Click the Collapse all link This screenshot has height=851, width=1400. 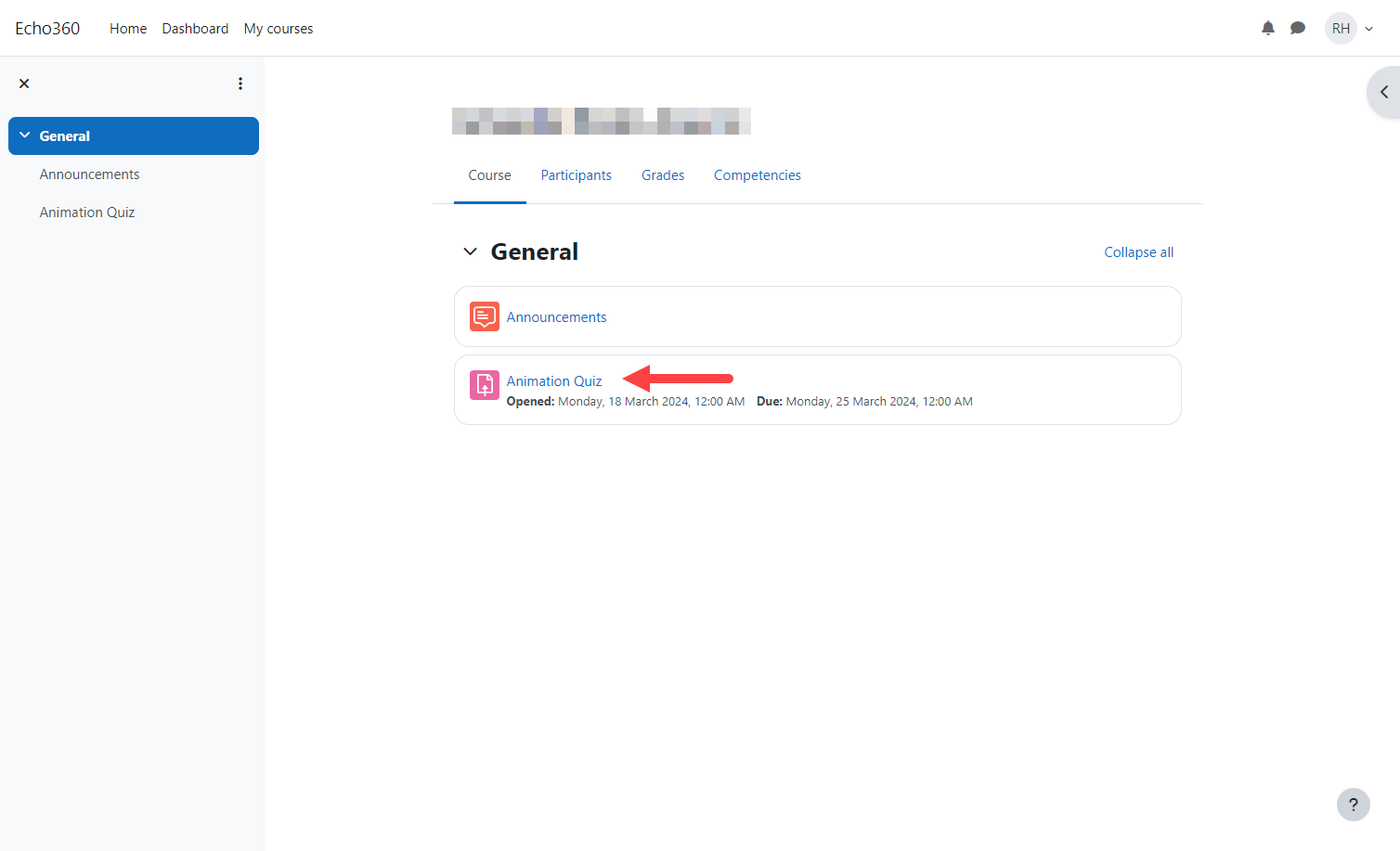pos(1138,252)
